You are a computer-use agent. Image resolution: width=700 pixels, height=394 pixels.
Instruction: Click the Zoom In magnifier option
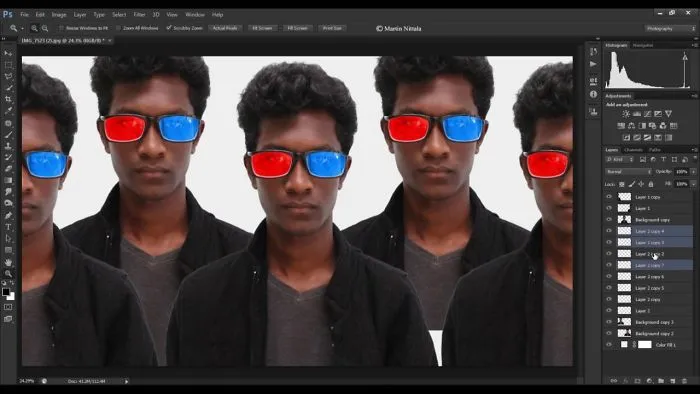pos(34,28)
